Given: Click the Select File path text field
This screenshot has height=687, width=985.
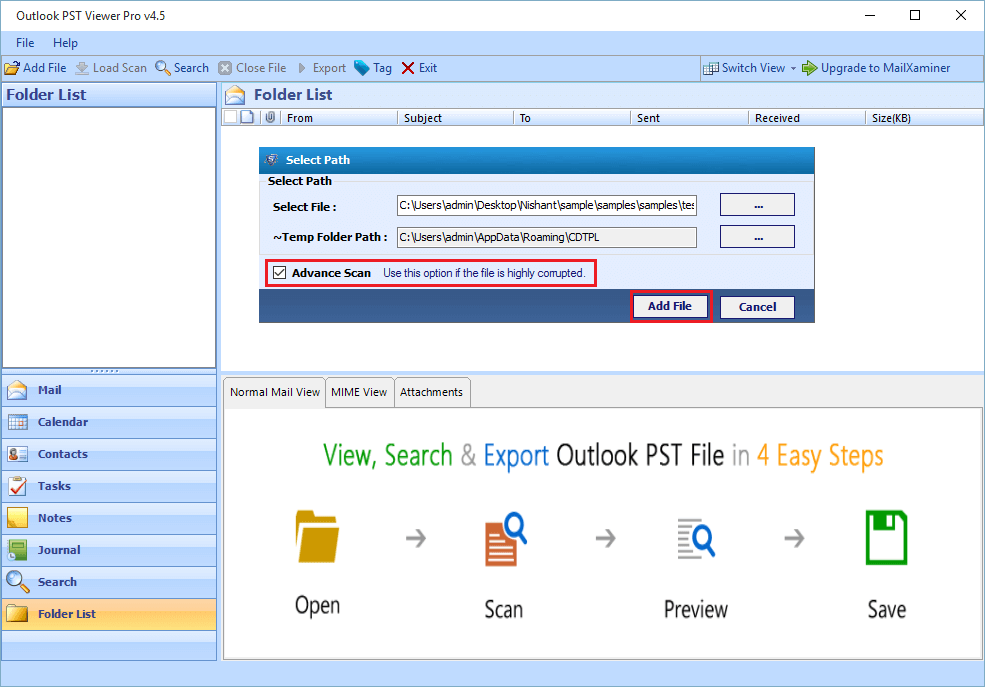Looking at the screenshot, I should [x=546, y=205].
